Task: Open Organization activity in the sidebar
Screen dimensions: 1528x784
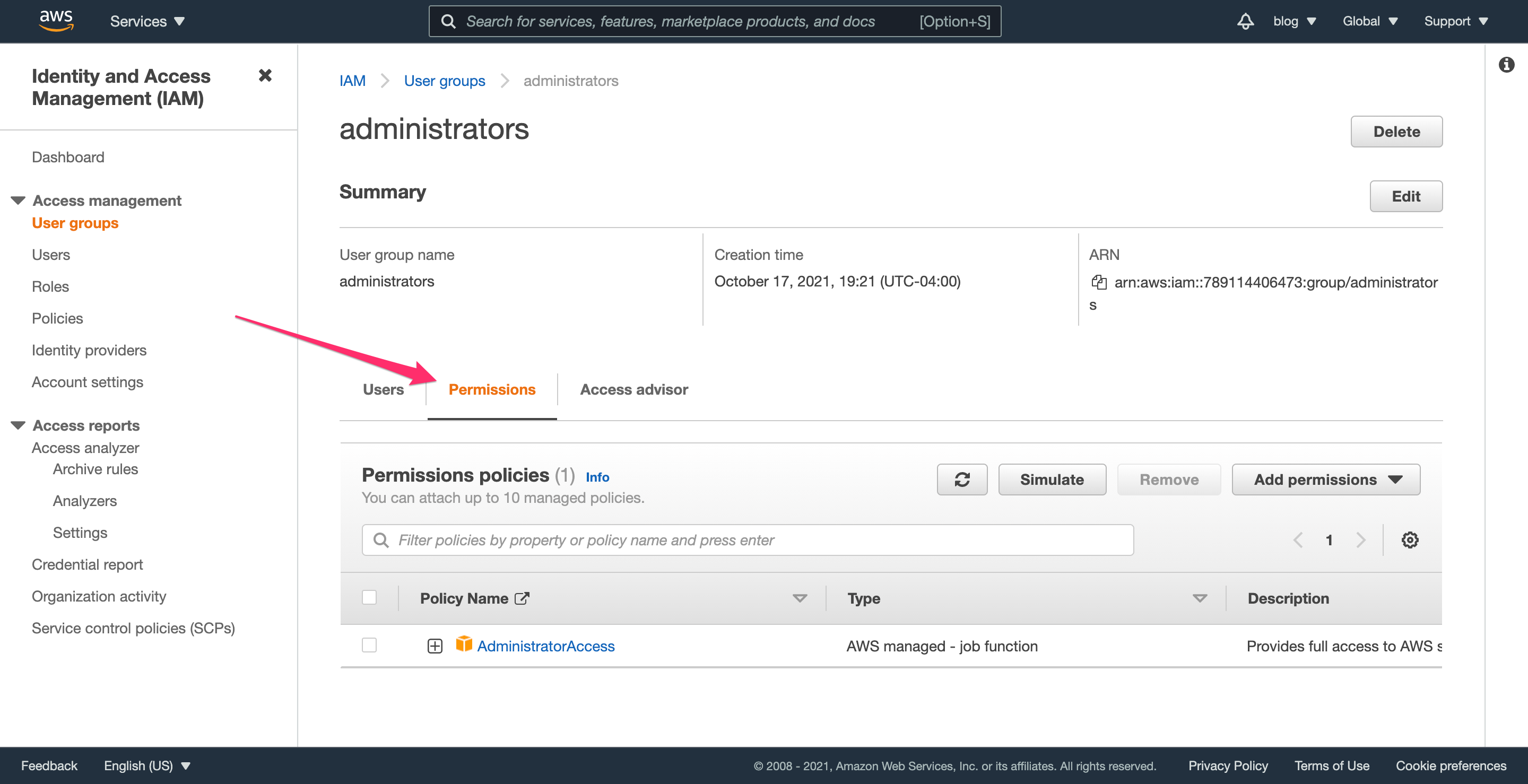Action: (99, 596)
